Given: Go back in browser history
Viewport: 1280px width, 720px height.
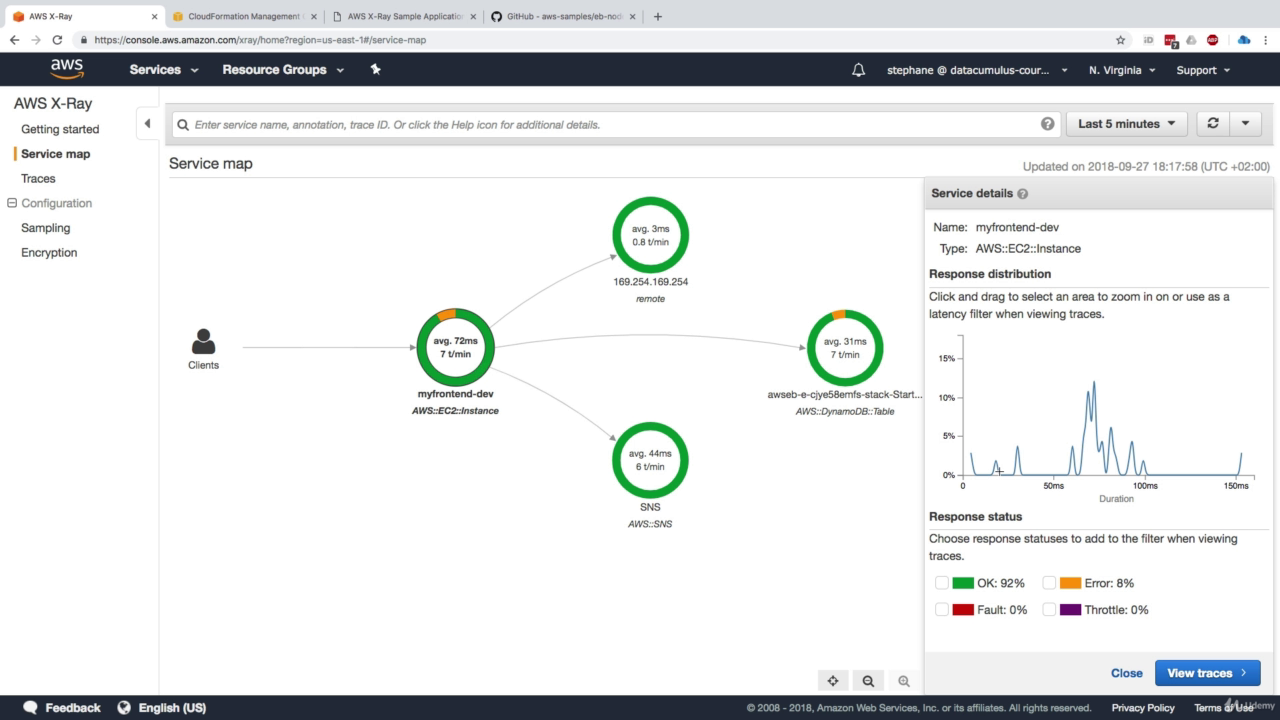Looking at the screenshot, I should point(14,40).
